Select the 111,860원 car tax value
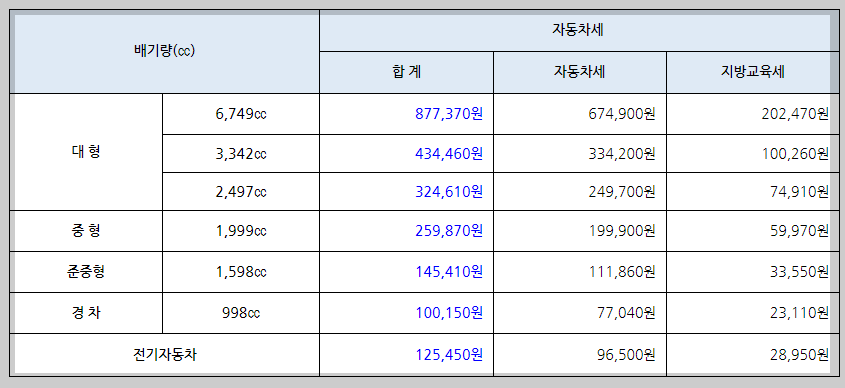845x388 pixels. click(x=622, y=272)
